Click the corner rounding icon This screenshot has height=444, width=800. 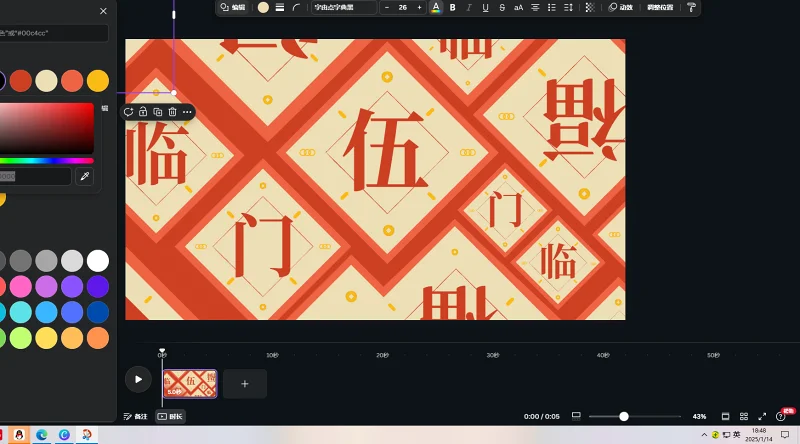(x=296, y=7)
